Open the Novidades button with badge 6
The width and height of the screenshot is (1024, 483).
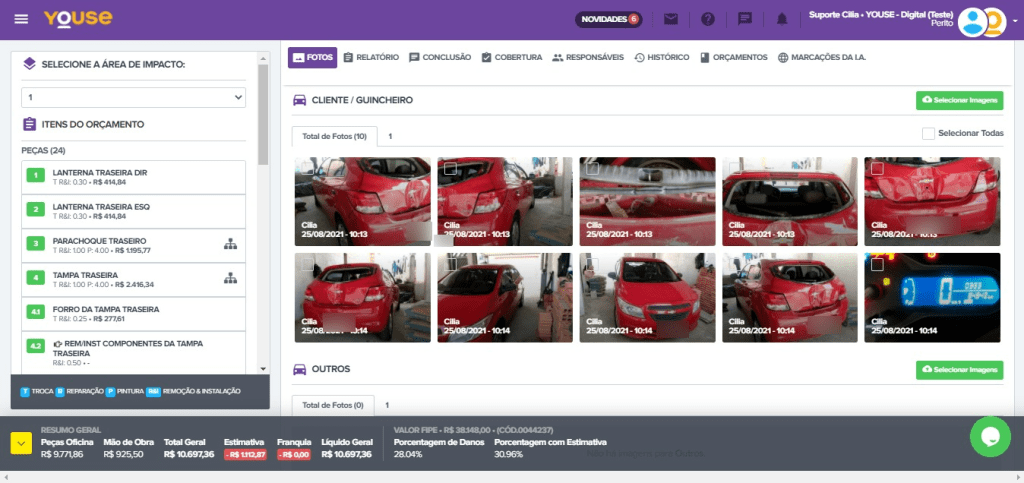tap(609, 19)
